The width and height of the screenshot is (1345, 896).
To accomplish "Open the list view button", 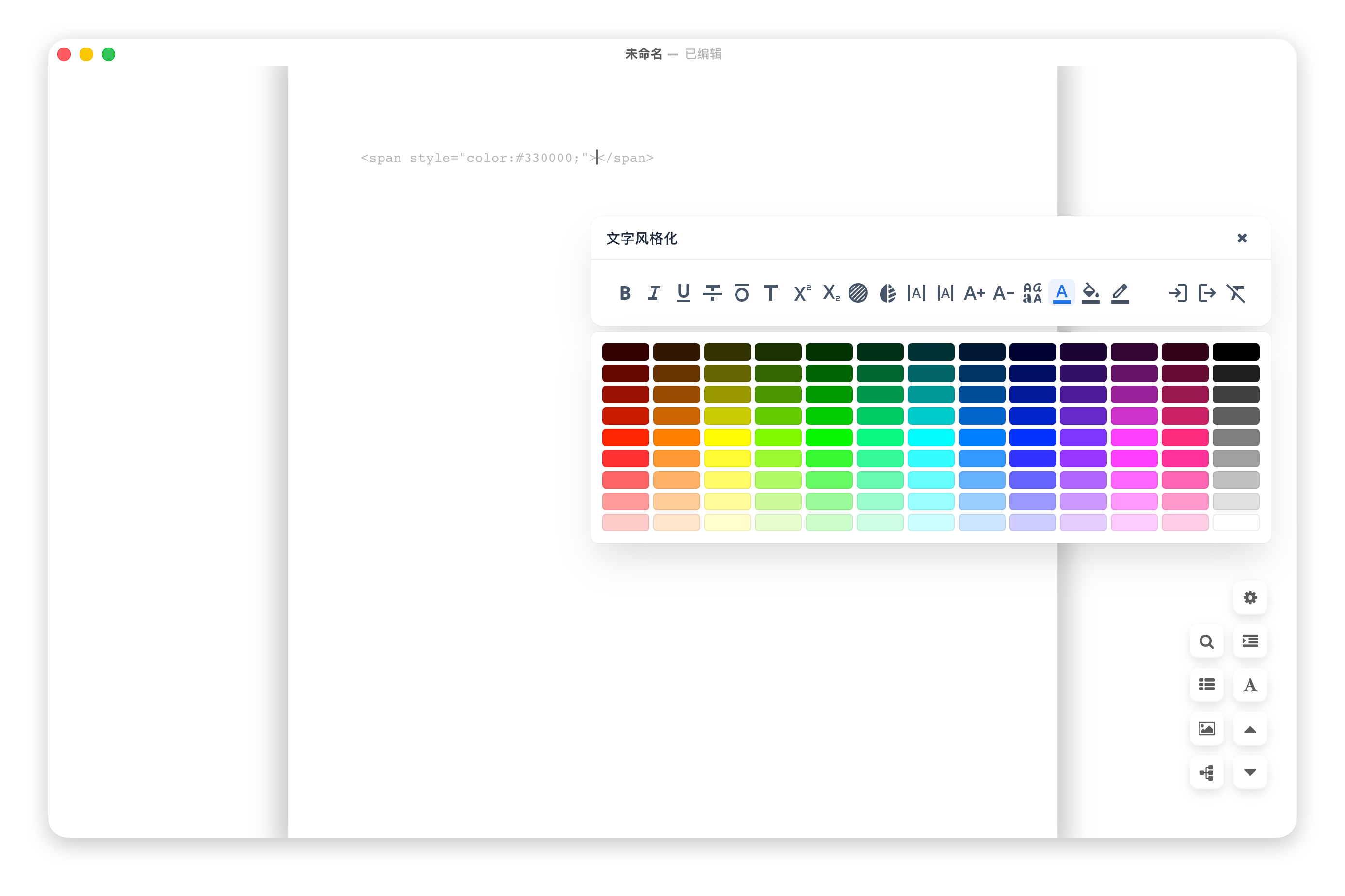I will (x=1207, y=685).
